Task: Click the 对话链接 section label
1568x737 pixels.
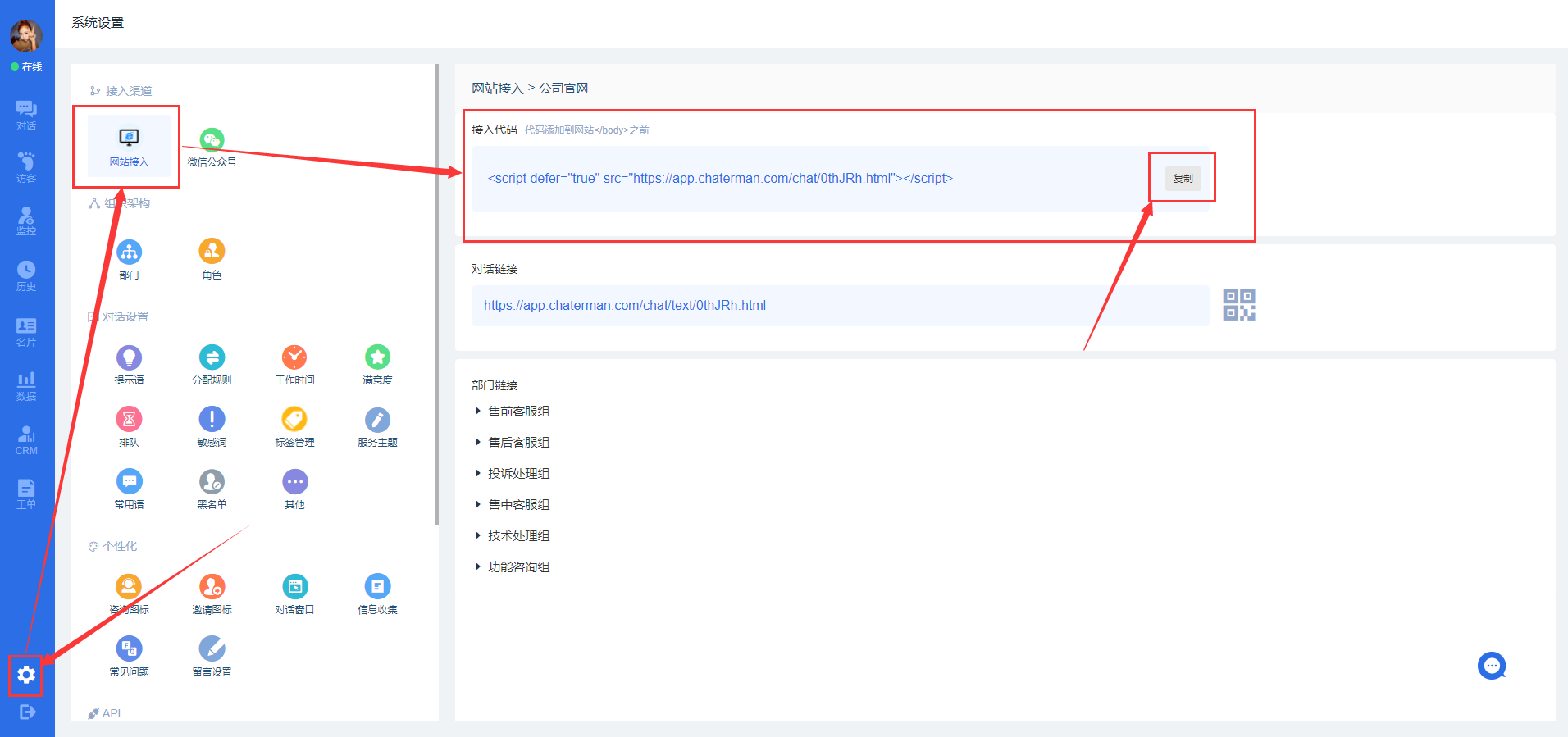Action: click(495, 269)
